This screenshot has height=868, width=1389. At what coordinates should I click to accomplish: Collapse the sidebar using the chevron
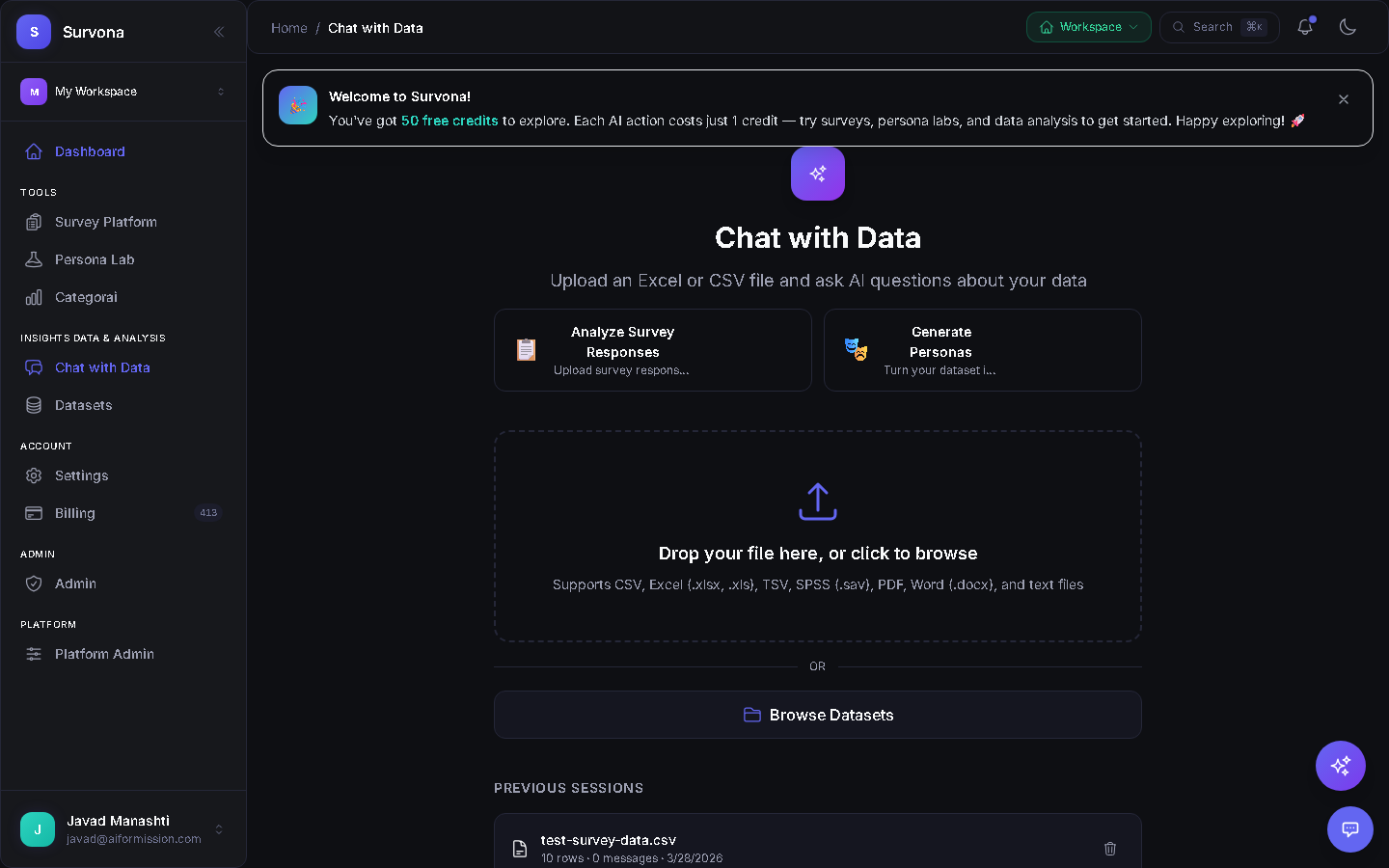[x=219, y=31]
